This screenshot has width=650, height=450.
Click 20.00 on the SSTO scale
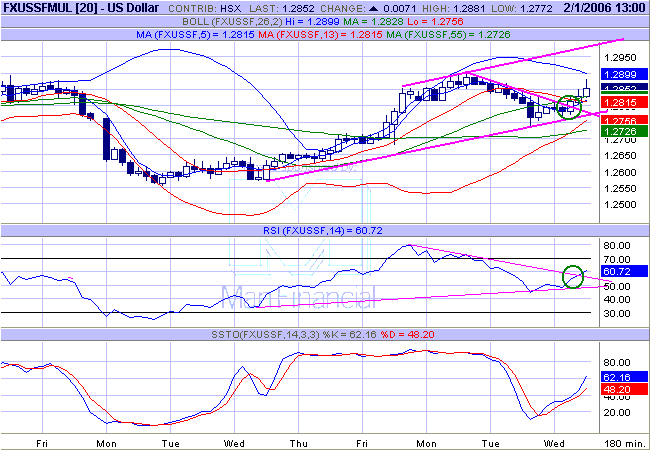(x=617, y=413)
